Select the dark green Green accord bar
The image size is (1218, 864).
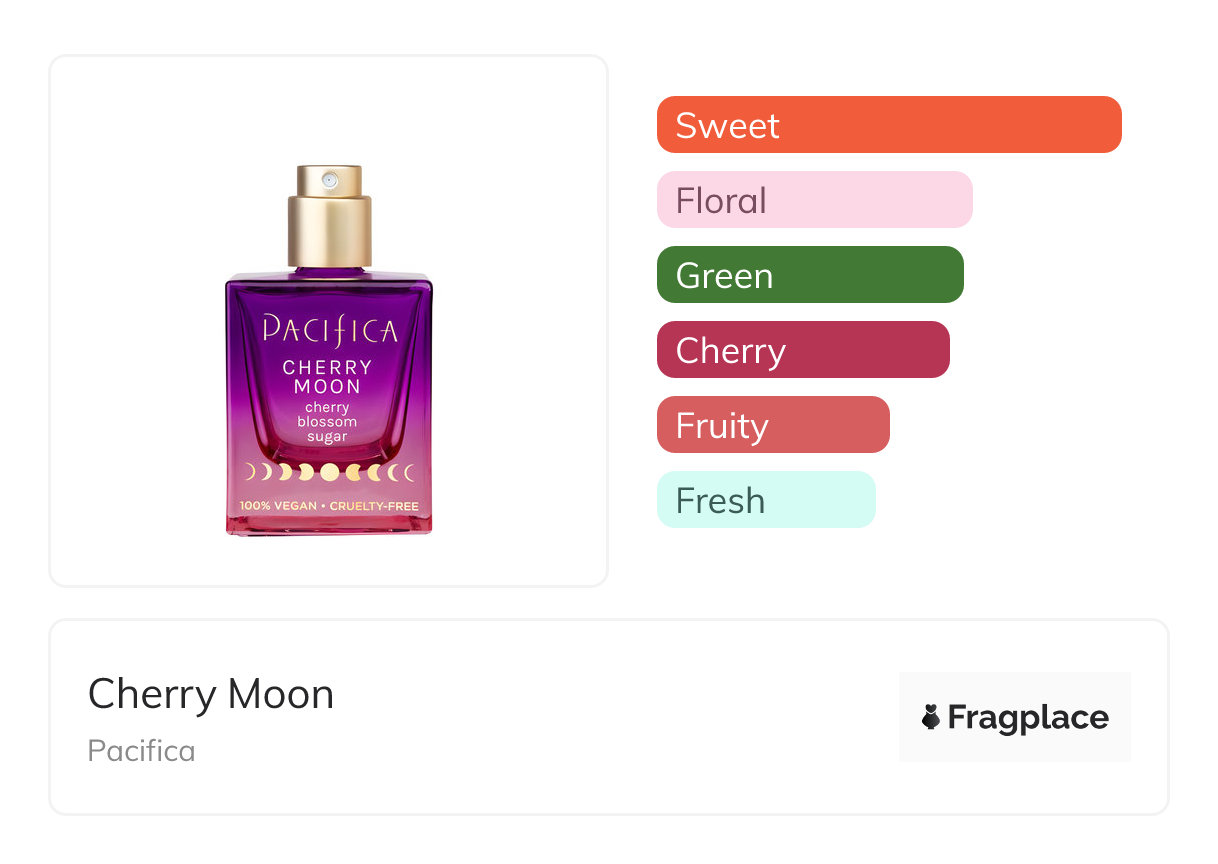[x=809, y=275]
